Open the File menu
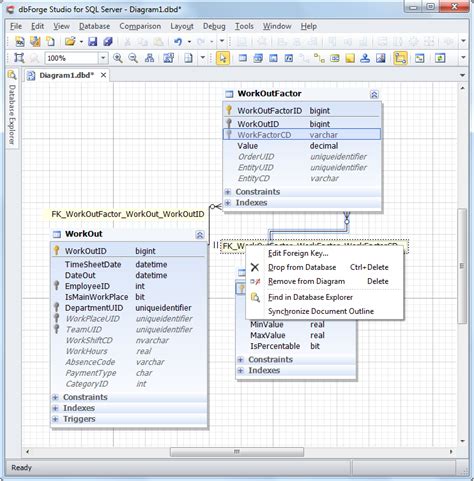This screenshot has width=474, height=481. point(16,26)
